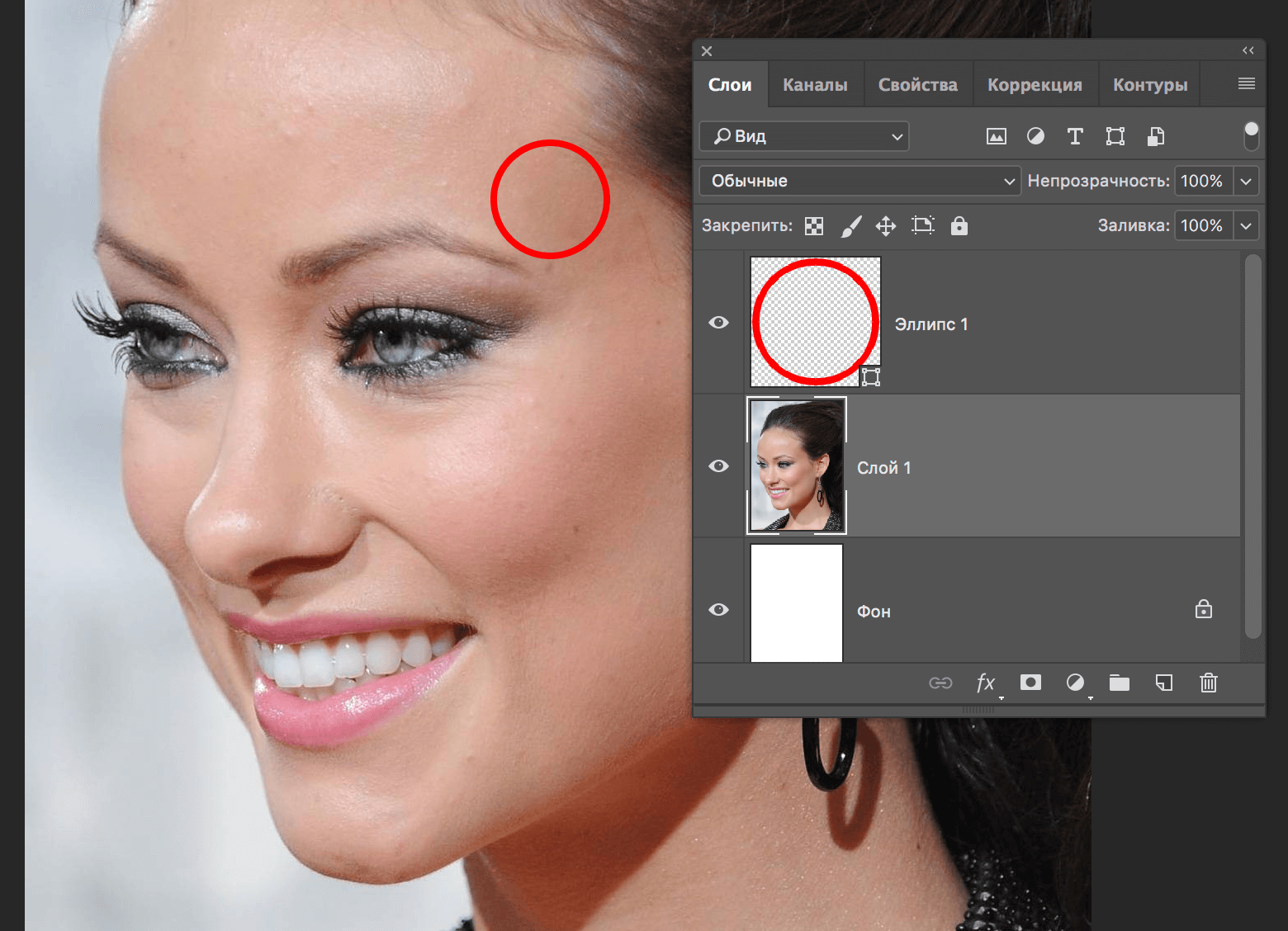1288x931 pixels.
Task: Click the Заливка fill percentage field
Action: [1201, 225]
